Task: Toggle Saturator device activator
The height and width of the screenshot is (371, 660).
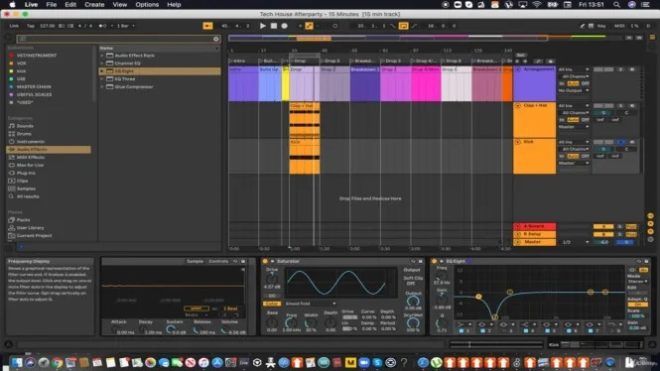Action: pyautogui.click(x=265, y=262)
